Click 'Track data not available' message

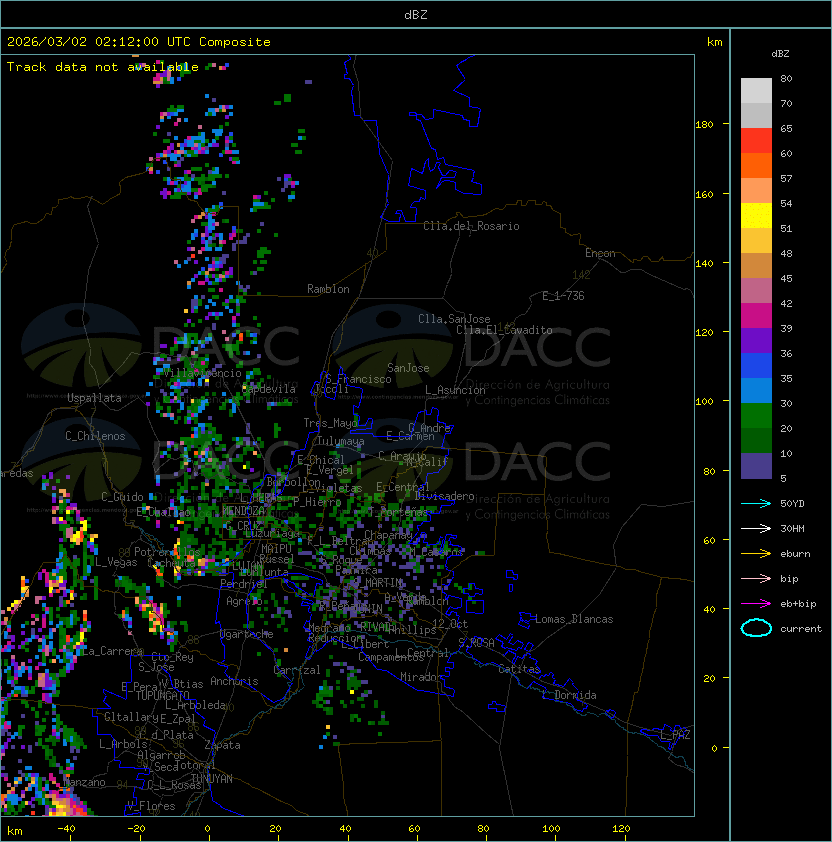point(103,67)
